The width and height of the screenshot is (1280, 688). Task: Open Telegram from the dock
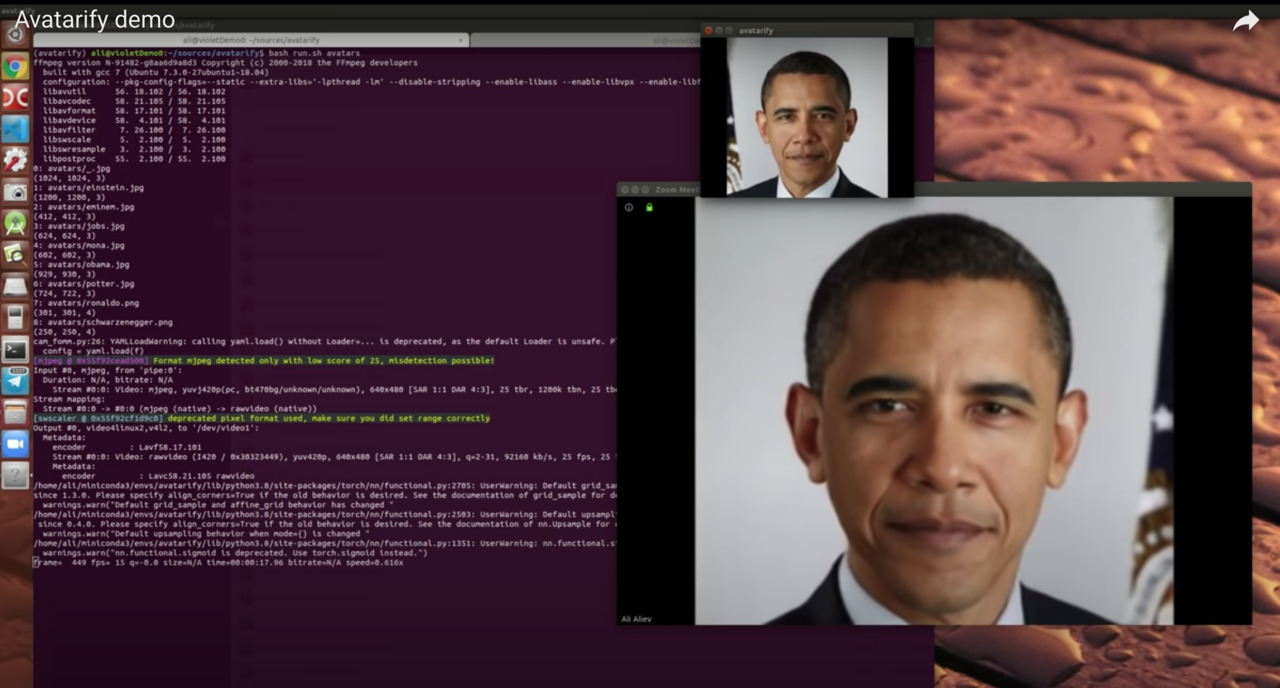tap(15, 381)
